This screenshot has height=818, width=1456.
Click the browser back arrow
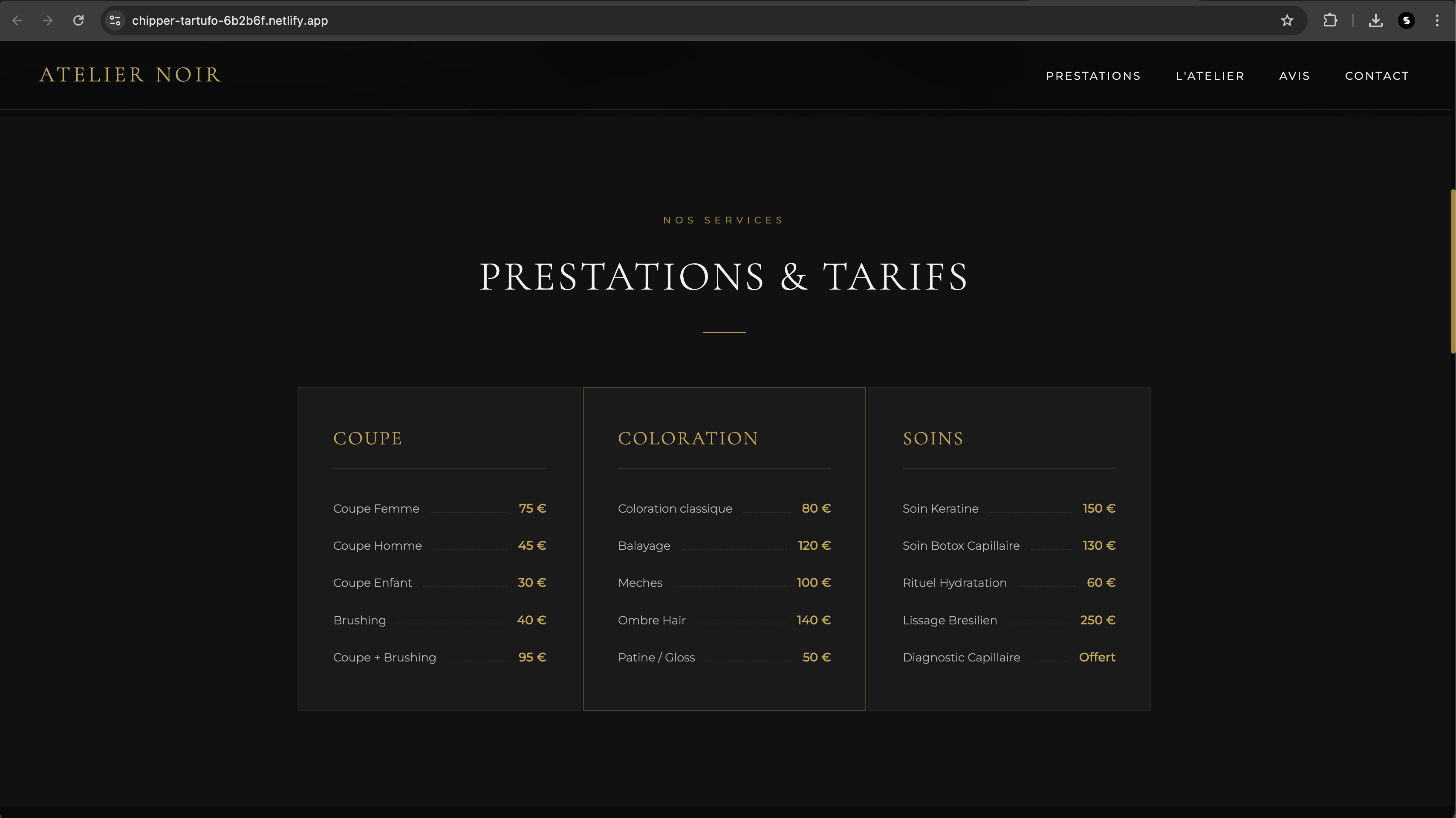coord(17,21)
